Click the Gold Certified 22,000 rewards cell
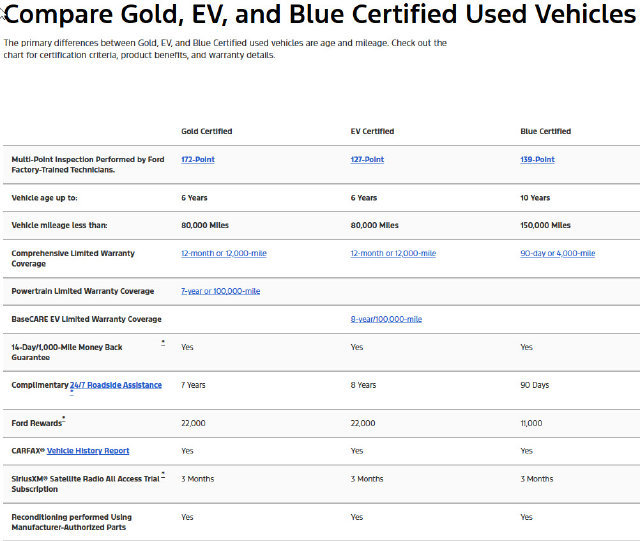Screen dimensions: 640x541 tap(193, 423)
